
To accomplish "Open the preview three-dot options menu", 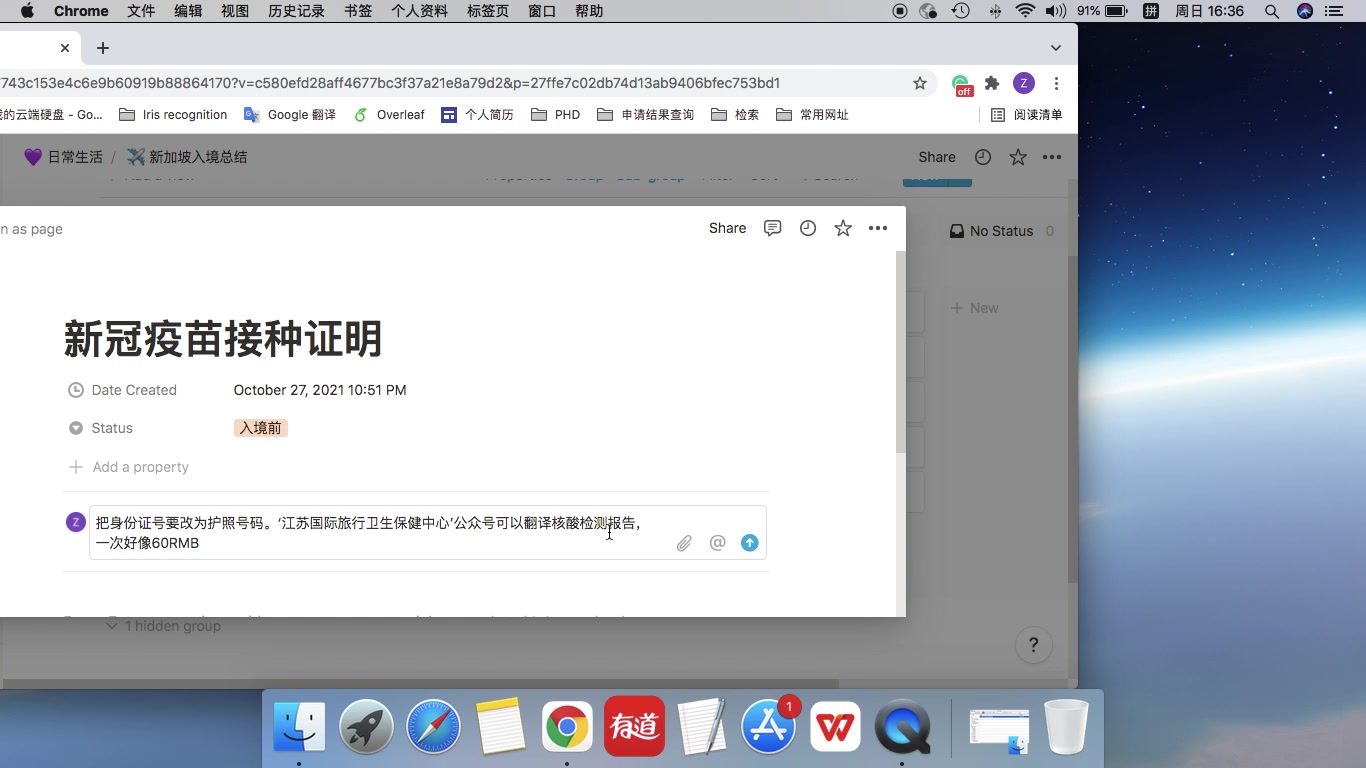I will coord(878,228).
